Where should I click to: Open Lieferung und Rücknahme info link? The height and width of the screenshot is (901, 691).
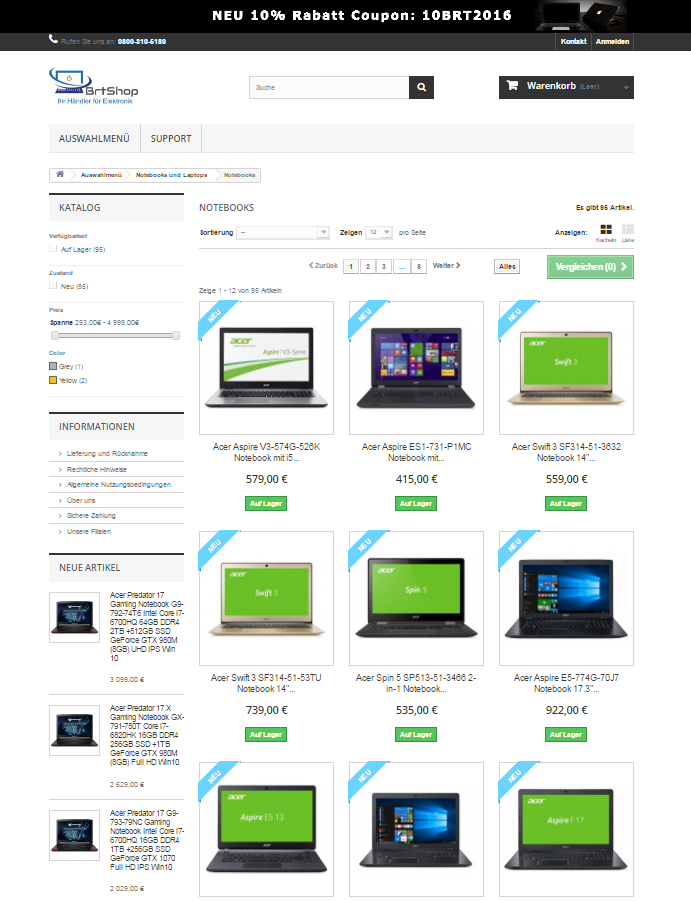point(107,453)
